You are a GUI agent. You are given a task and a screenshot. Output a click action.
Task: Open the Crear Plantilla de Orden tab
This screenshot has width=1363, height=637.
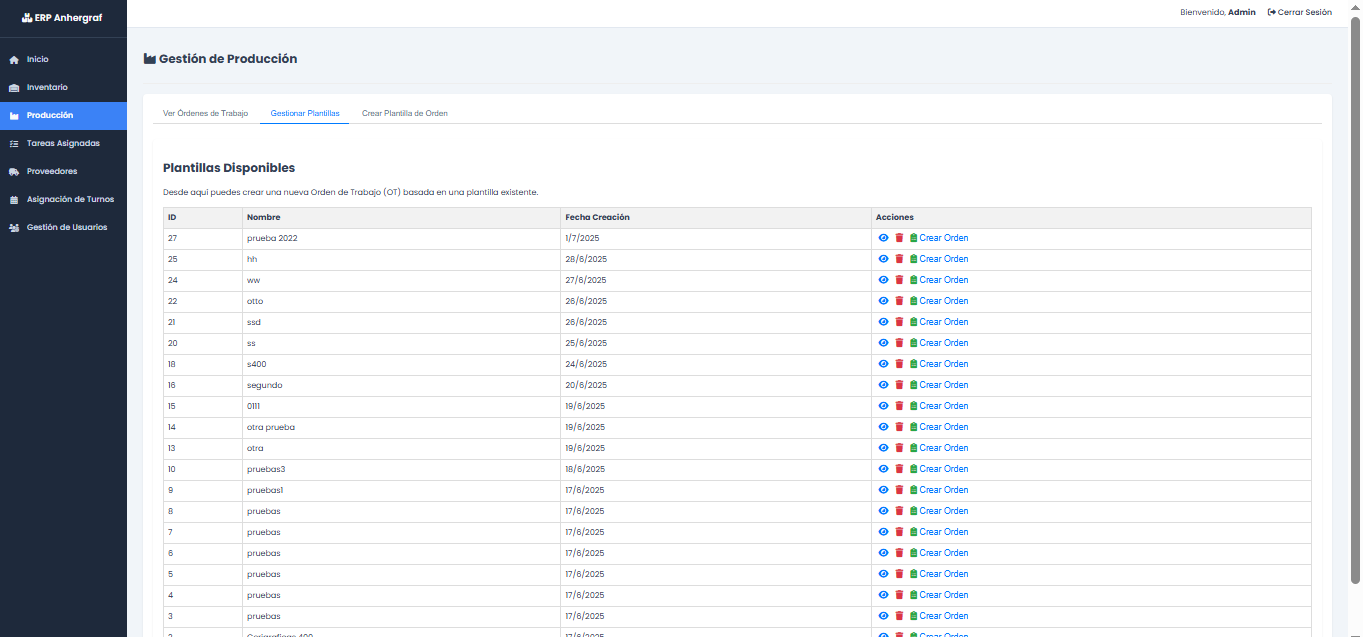[404, 114]
